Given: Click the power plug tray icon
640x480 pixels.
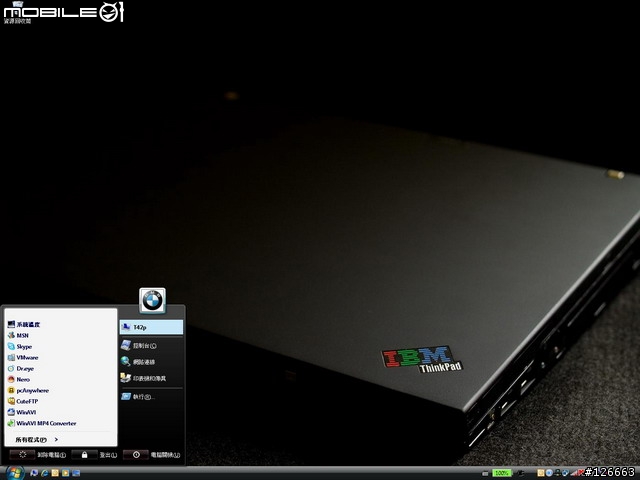Looking at the screenshot, I should (520, 473).
